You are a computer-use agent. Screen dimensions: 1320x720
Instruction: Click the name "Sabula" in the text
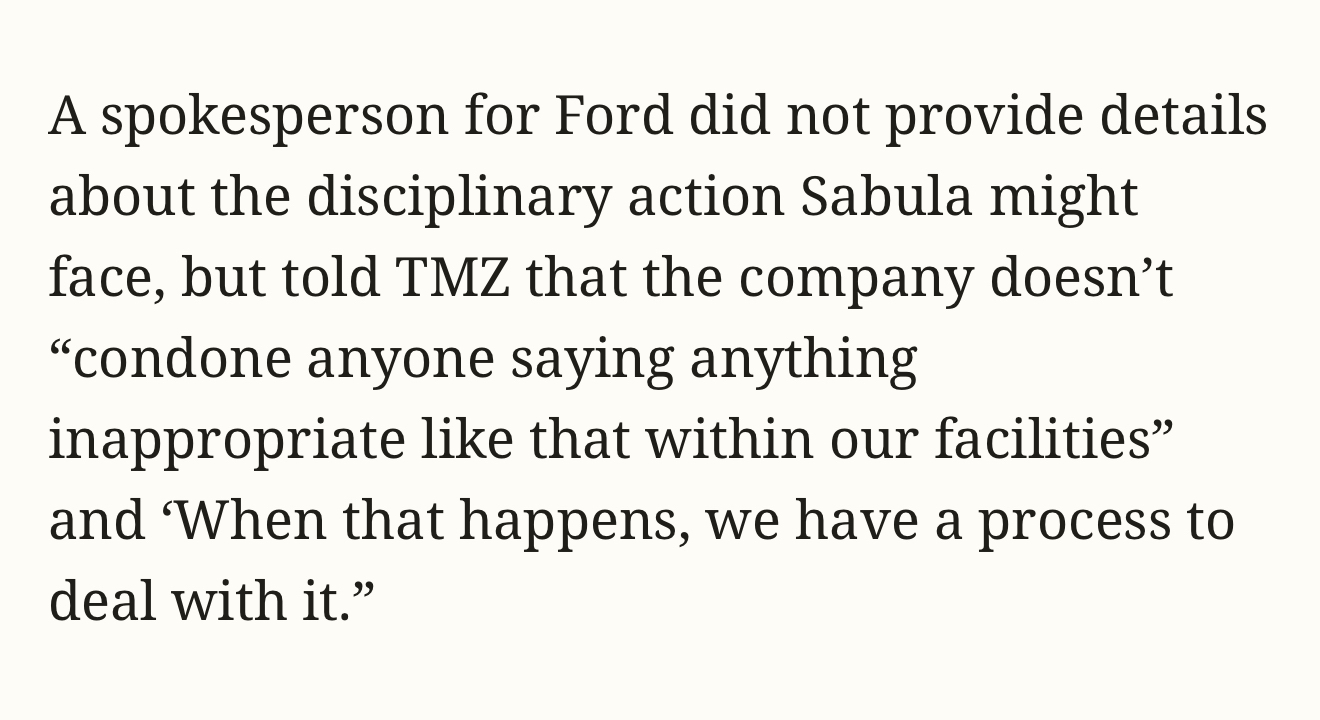pos(886,197)
